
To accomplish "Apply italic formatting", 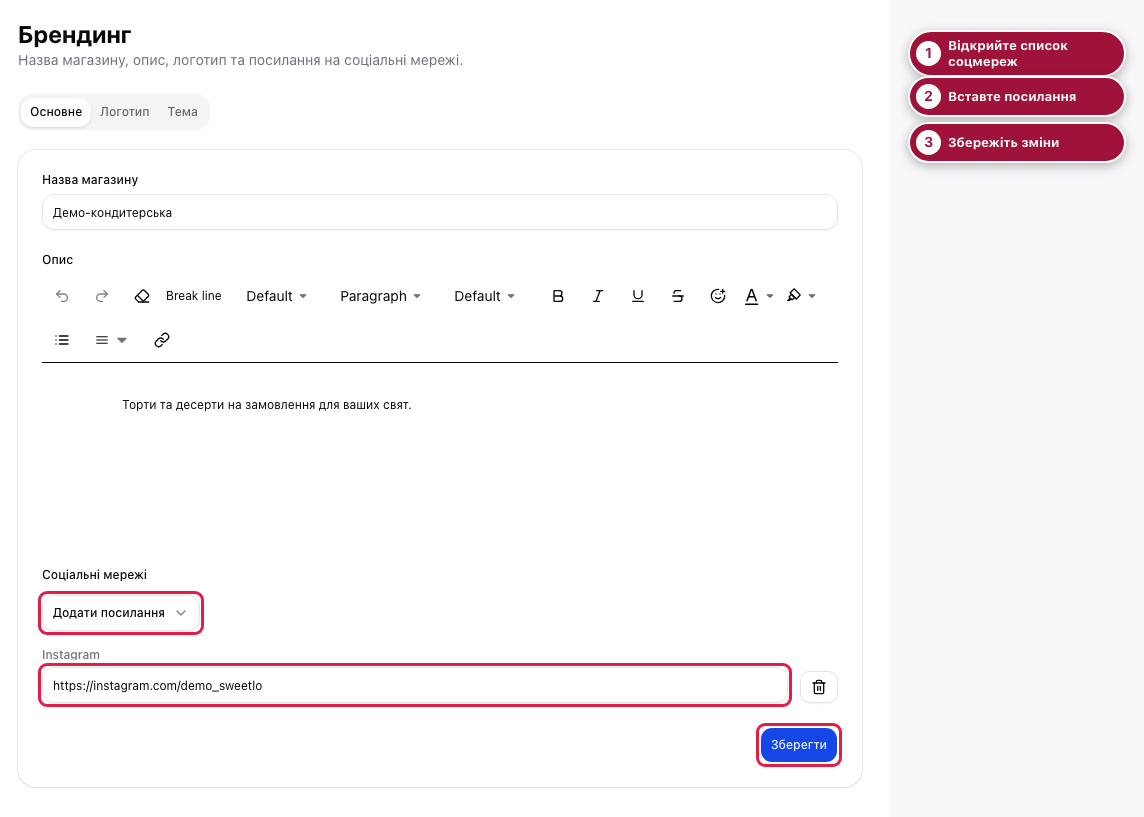I will click(x=598, y=296).
